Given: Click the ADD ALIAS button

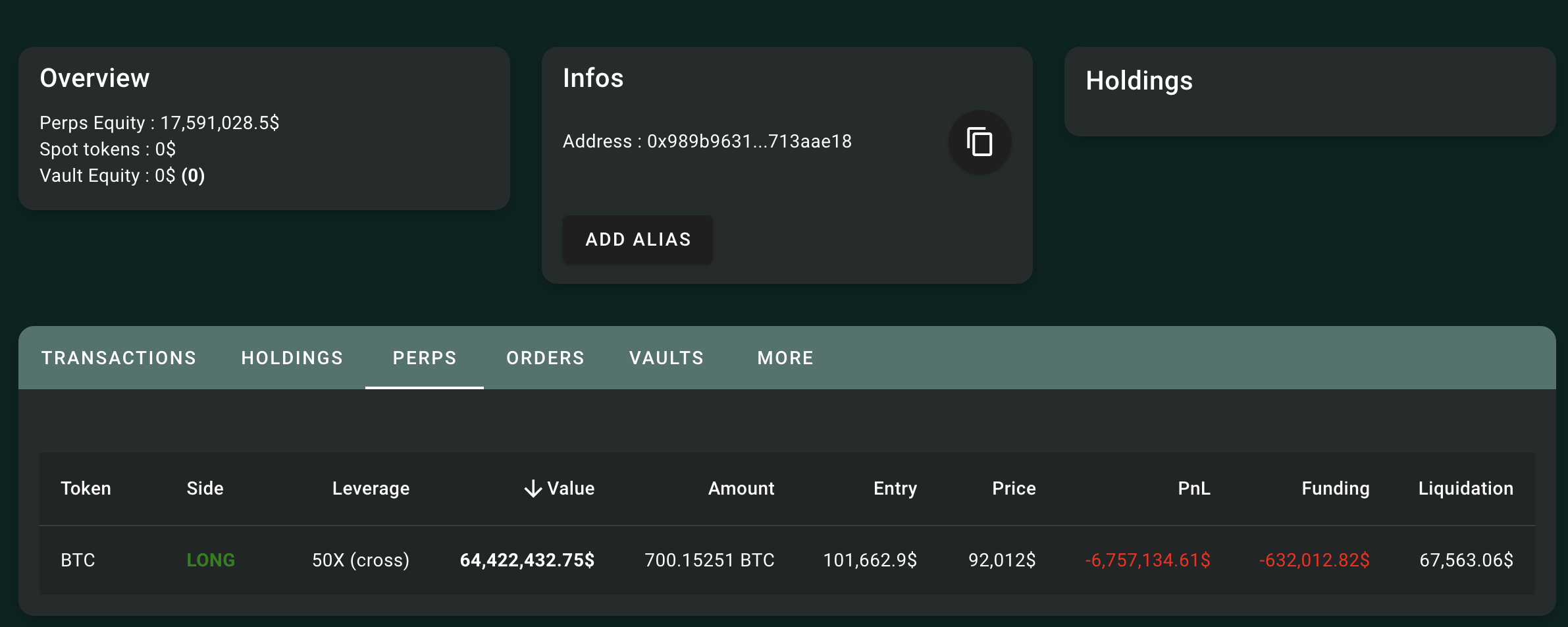Looking at the screenshot, I should (x=638, y=239).
